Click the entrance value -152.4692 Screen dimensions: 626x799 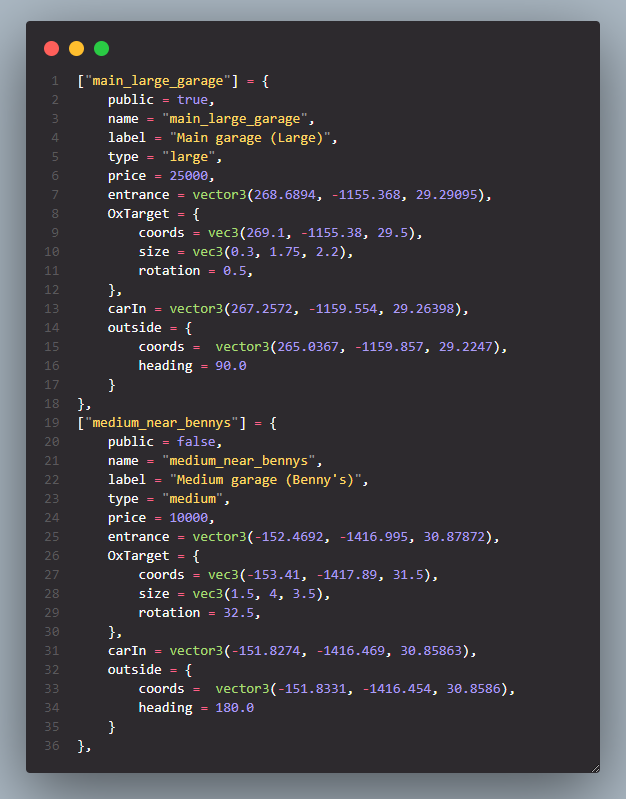point(289,537)
